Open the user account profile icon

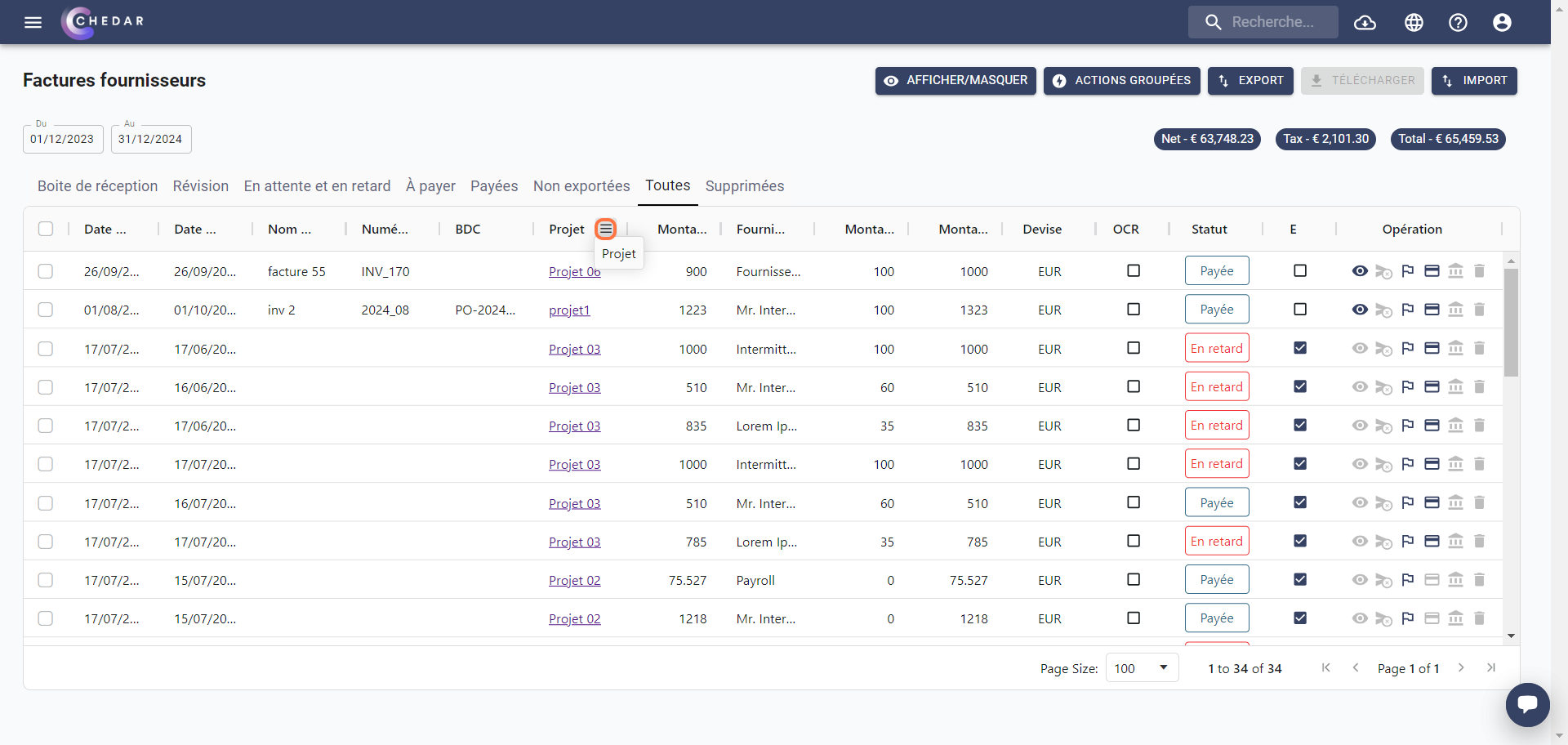(x=1502, y=22)
